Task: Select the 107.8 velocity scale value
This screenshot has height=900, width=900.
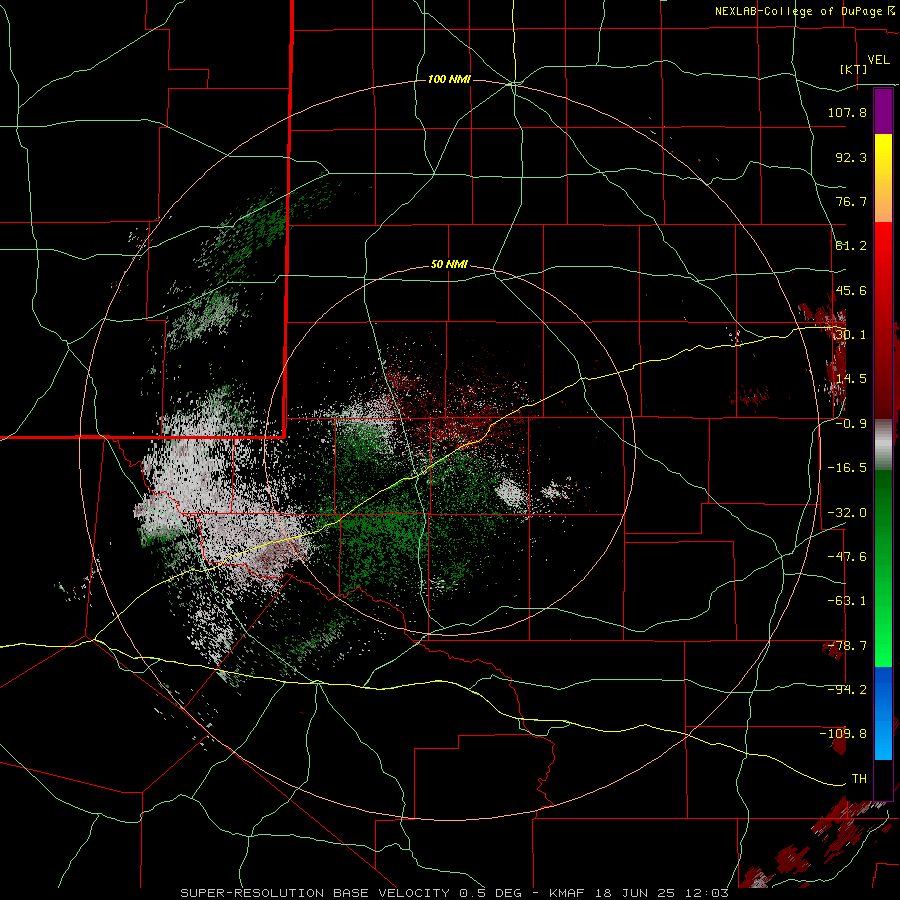Action: click(847, 112)
